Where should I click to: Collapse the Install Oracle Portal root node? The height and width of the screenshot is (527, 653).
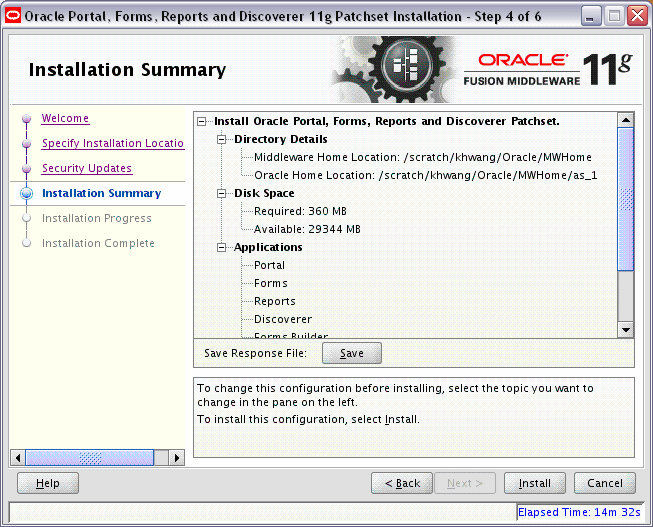click(x=202, y=122)
